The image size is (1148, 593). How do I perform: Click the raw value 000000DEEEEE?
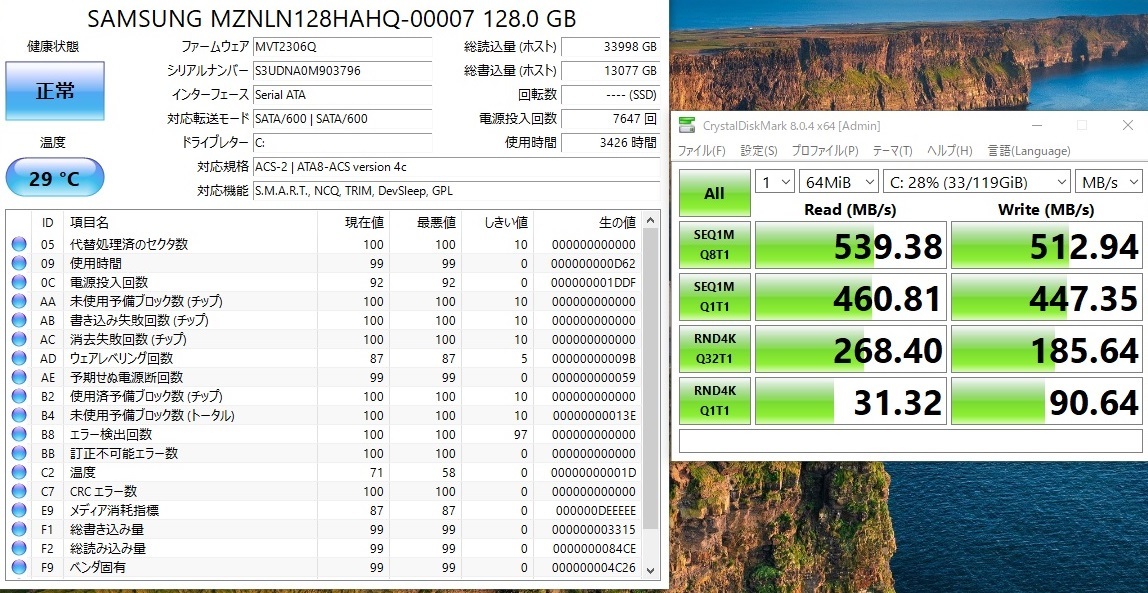pyautogui.click(x=594, y=510)
